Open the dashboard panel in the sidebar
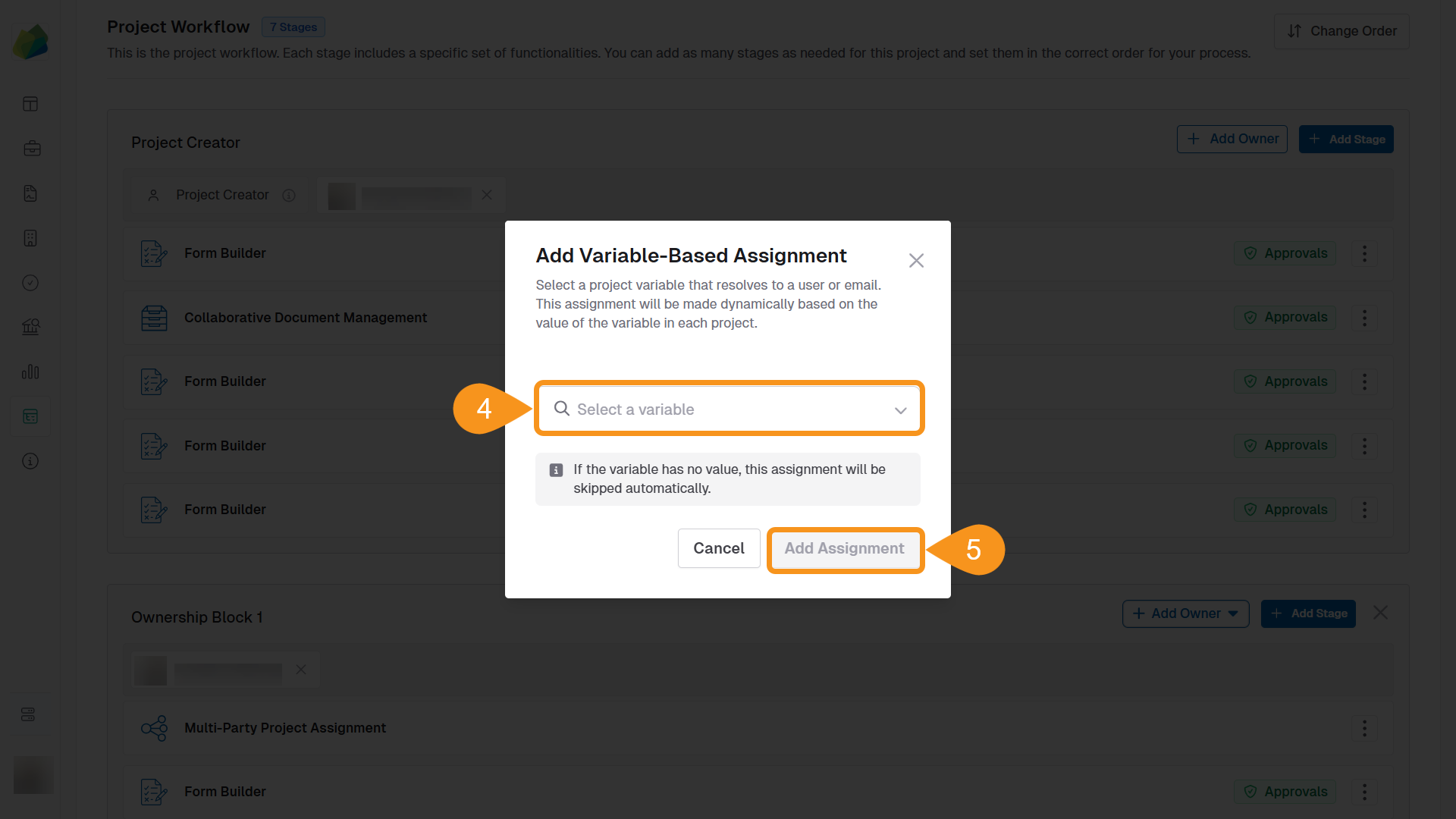 [x=30, y=104]
